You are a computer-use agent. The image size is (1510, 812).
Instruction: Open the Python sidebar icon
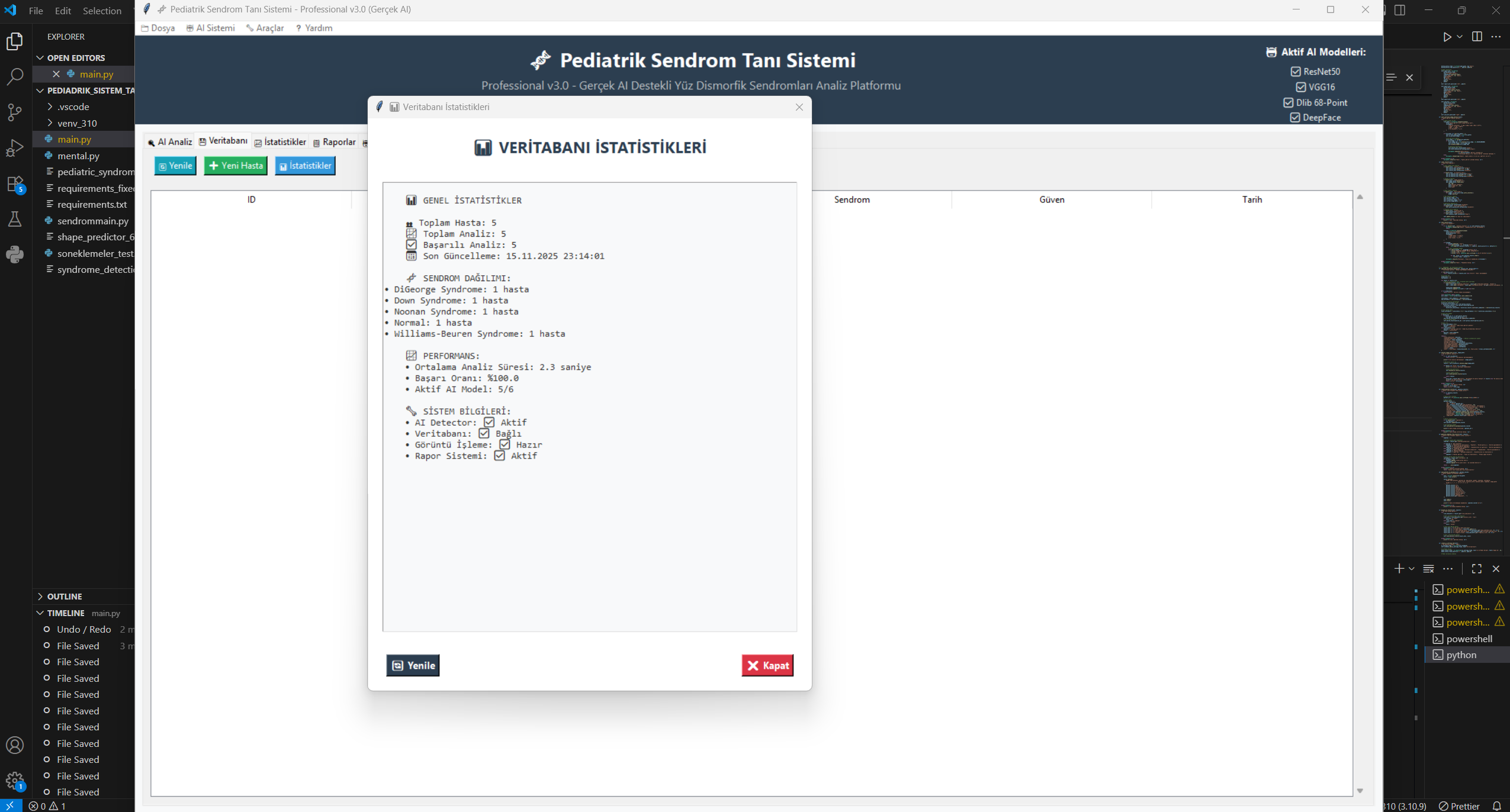coord(15,254)
